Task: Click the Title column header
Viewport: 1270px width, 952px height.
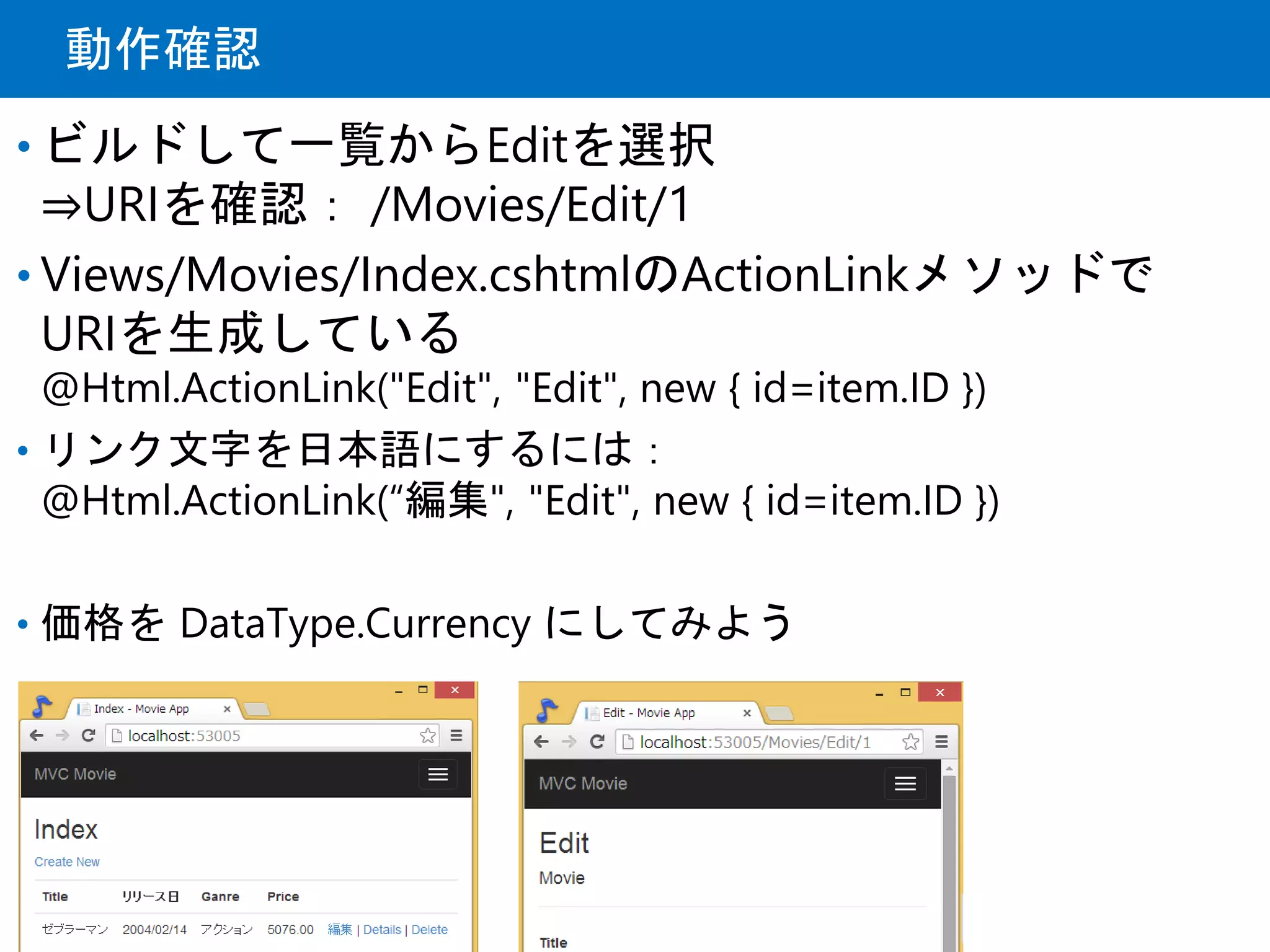Action: [x=55, y=897]
